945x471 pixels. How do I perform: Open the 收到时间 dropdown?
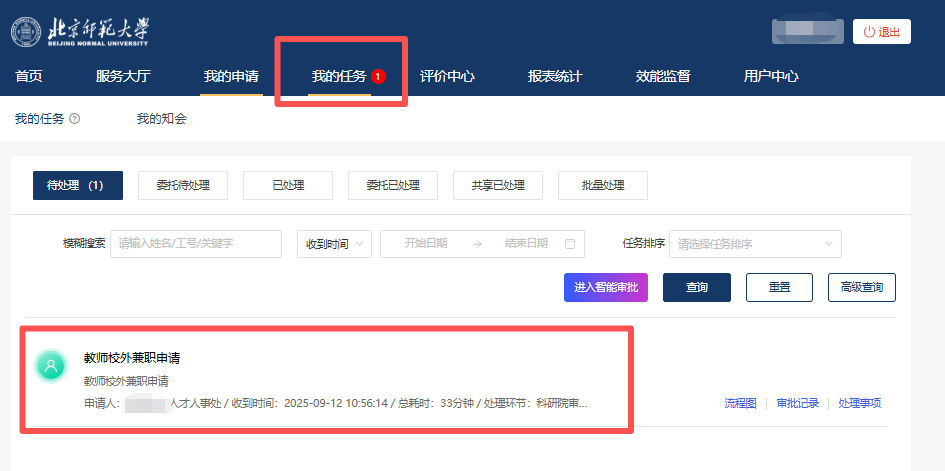click(334, 244)
